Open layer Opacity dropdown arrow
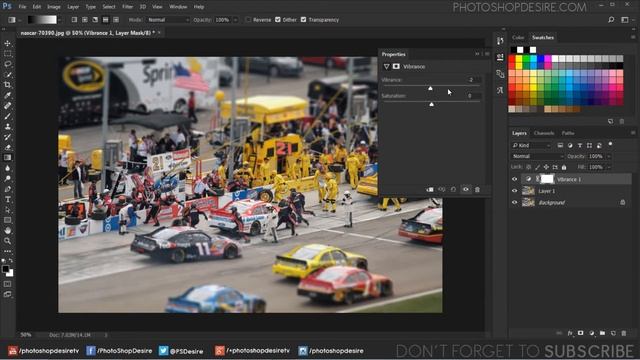640x360 pixels. [609, 156]
